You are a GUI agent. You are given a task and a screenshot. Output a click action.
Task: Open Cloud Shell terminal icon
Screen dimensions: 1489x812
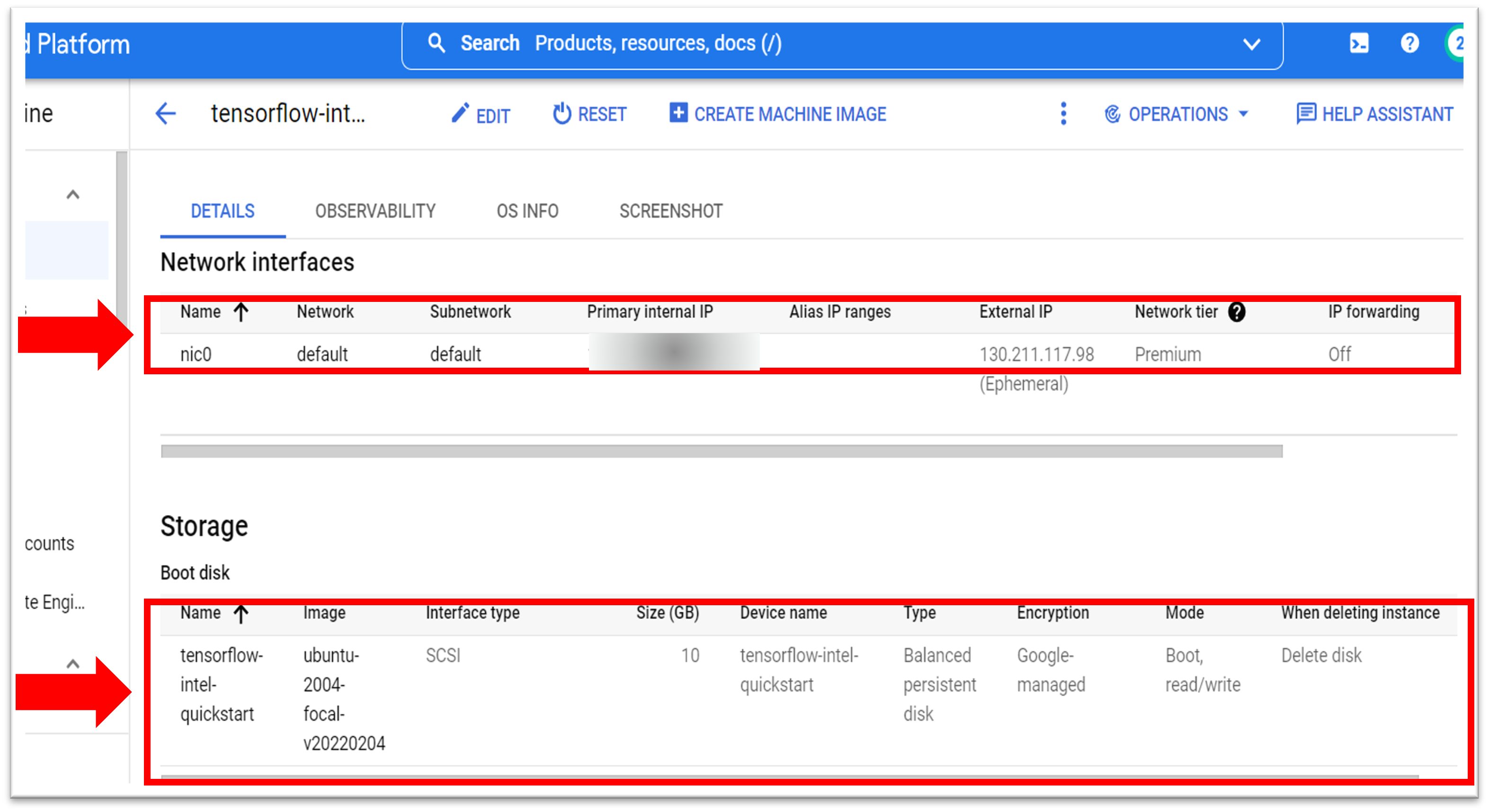[x=1359, y=44]
